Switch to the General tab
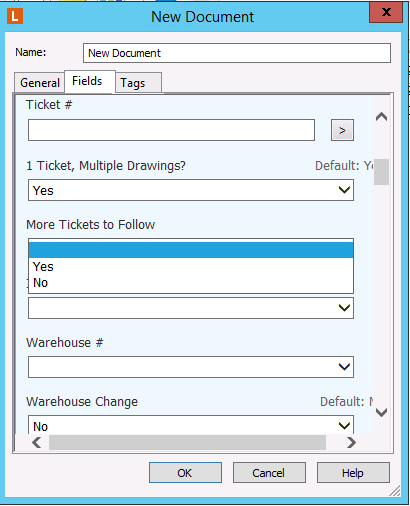The image size is (410, 506). coord(40,82)
